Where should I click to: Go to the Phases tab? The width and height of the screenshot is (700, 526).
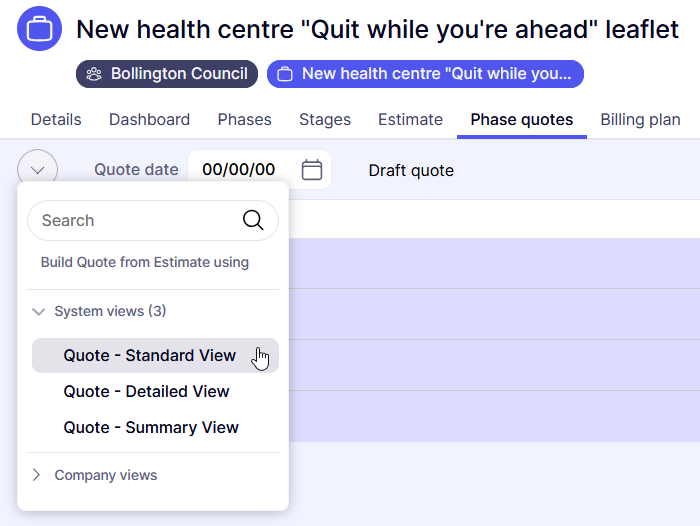coord(244,120)
